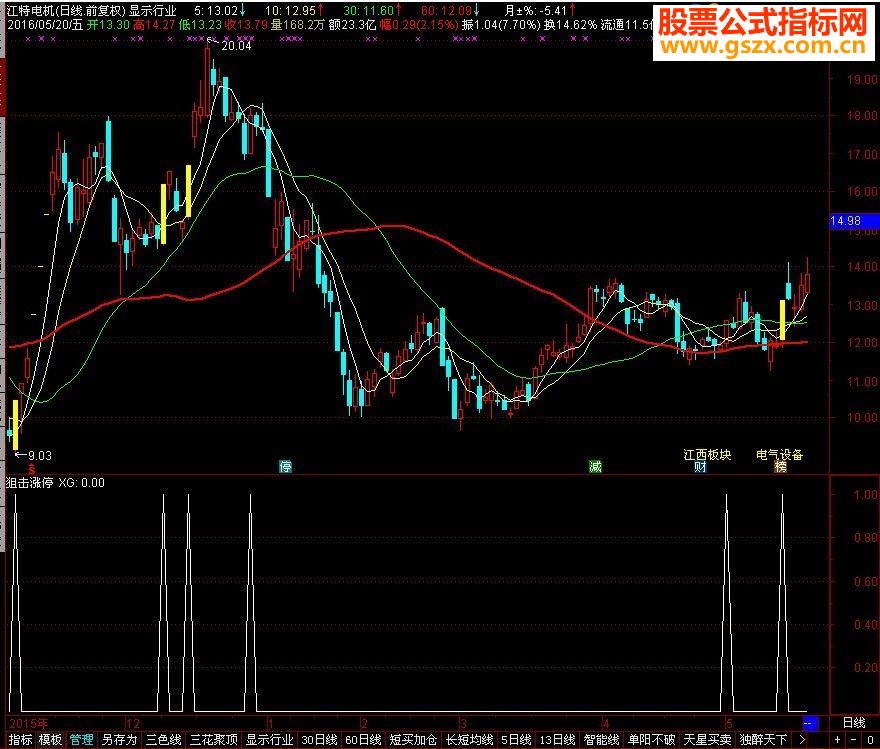
Task: Select the 显示行业 tab in the bottom bar
Action: coord(269,740)
